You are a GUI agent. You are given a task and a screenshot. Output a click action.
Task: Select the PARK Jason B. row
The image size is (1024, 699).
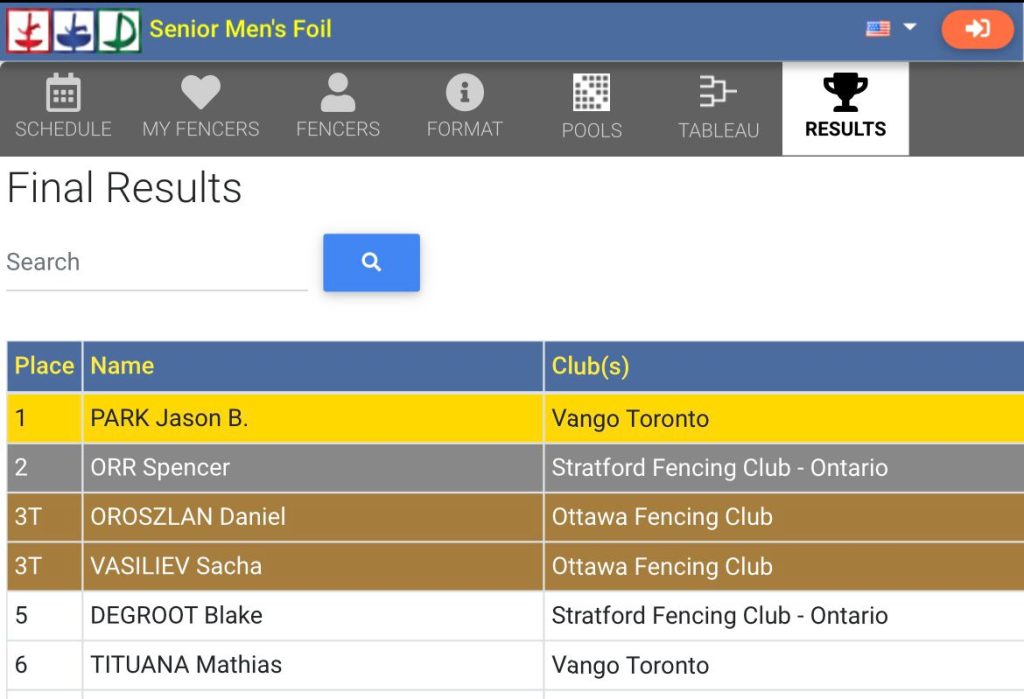pos(515,418)
